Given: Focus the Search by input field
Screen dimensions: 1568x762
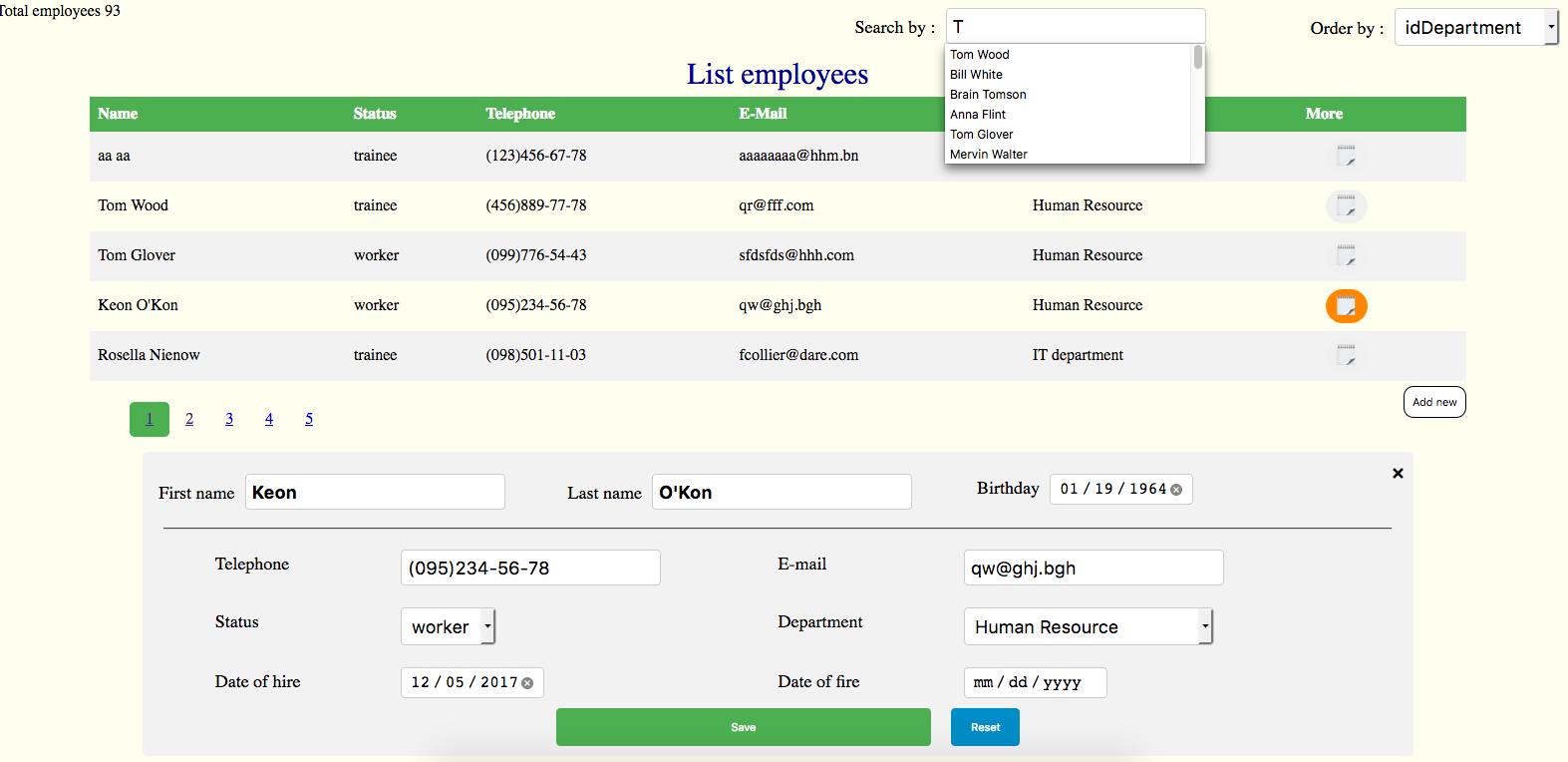Looking at the screenshot, I should coord(1076,26).
